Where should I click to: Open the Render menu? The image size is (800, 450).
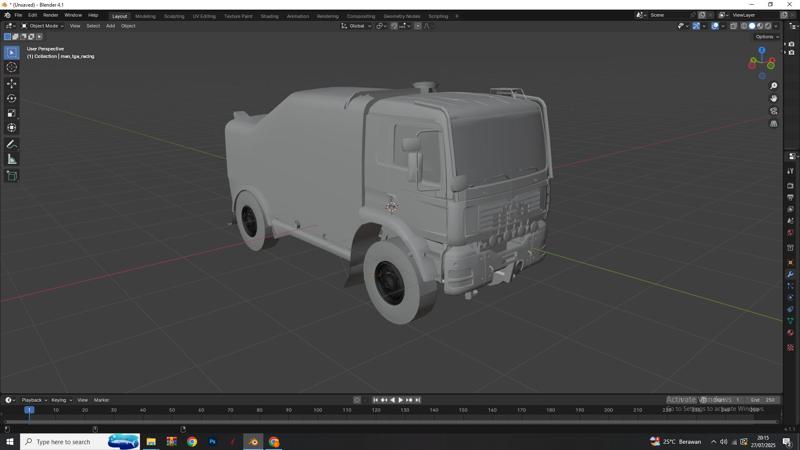pos(51,15)
